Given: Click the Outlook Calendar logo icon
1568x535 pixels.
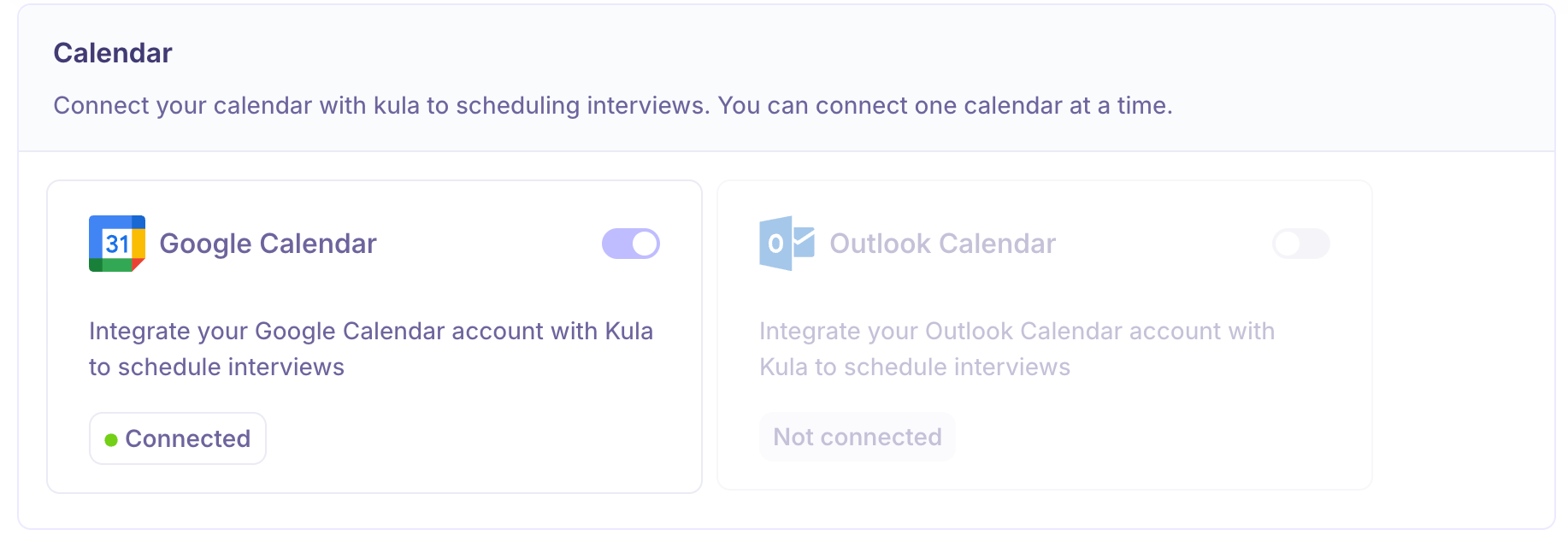Looking at the screenshot, I should coord(786,244).
